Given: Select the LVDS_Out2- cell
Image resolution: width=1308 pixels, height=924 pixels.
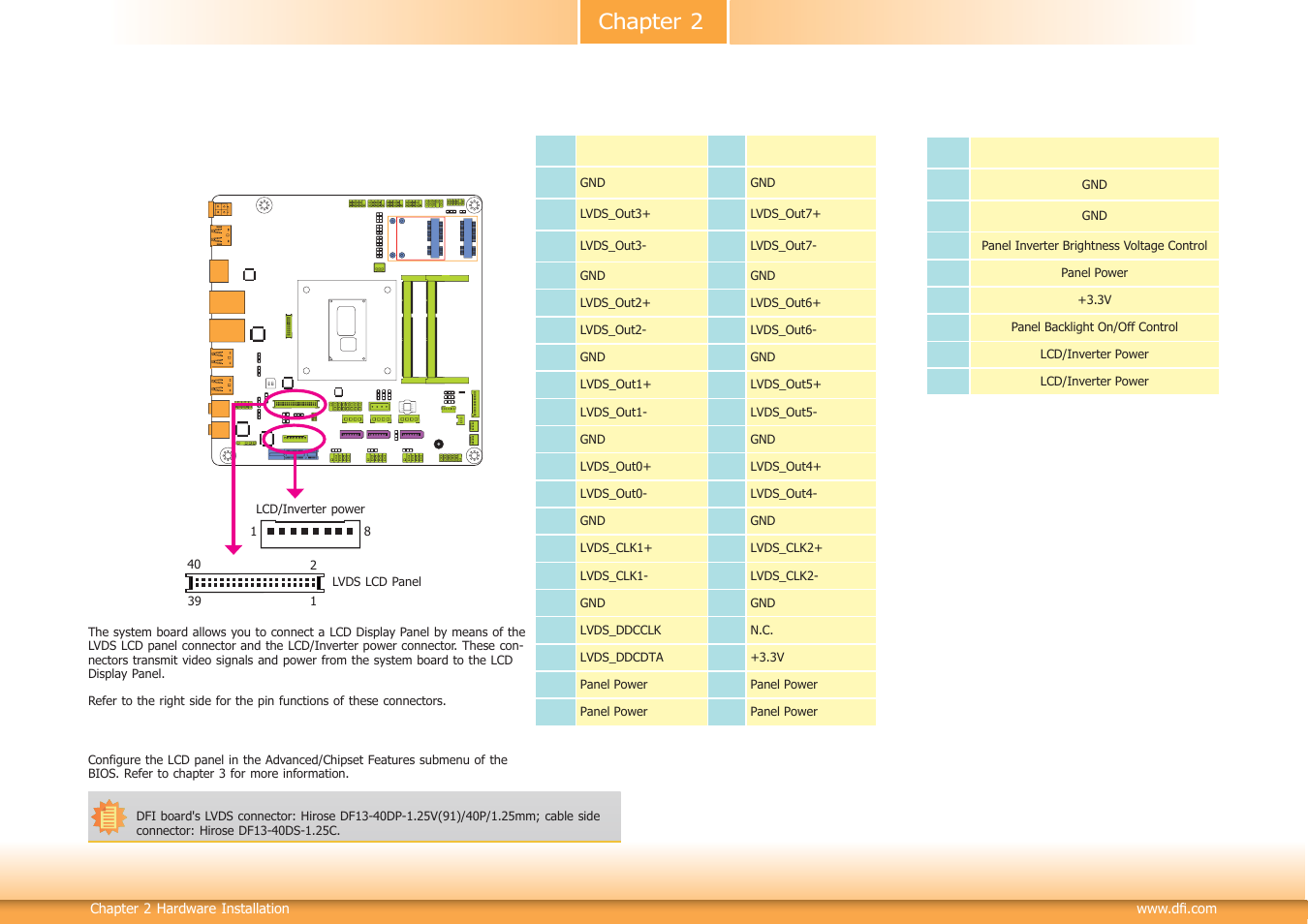Looking at the screenshot, I should [641, 330].
